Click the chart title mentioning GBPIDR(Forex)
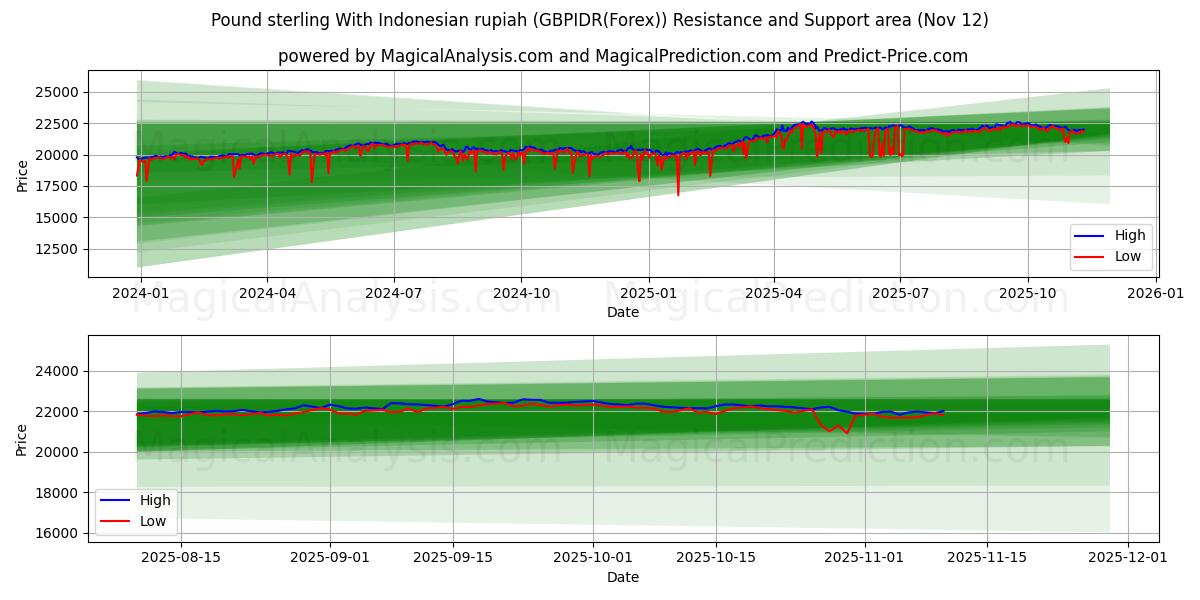 pyautogui.click(x=600, y=19)
